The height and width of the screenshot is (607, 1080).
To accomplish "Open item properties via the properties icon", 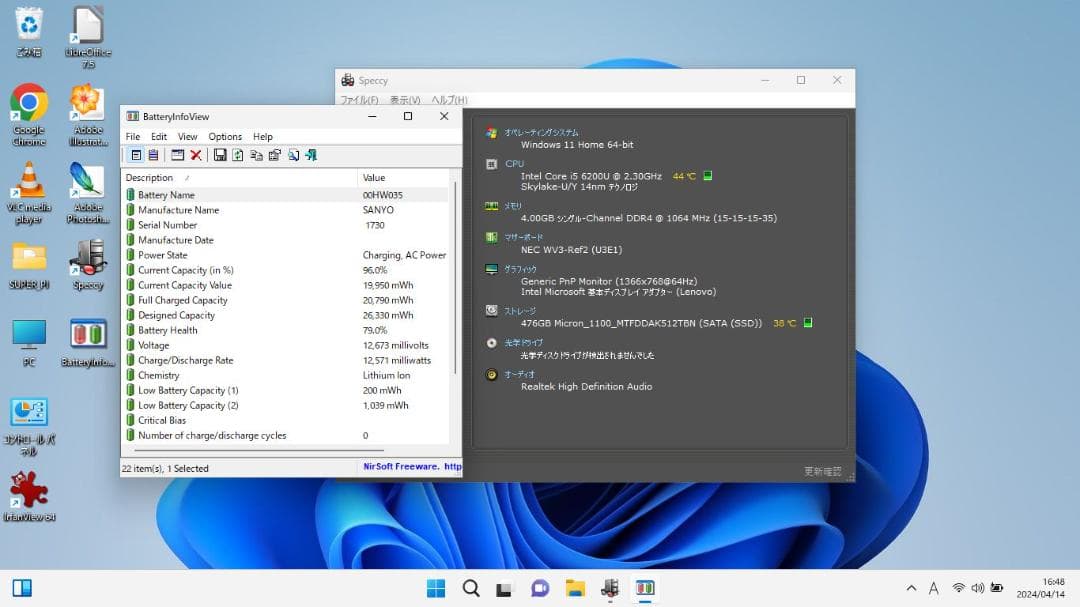I will tap(273, 155).
